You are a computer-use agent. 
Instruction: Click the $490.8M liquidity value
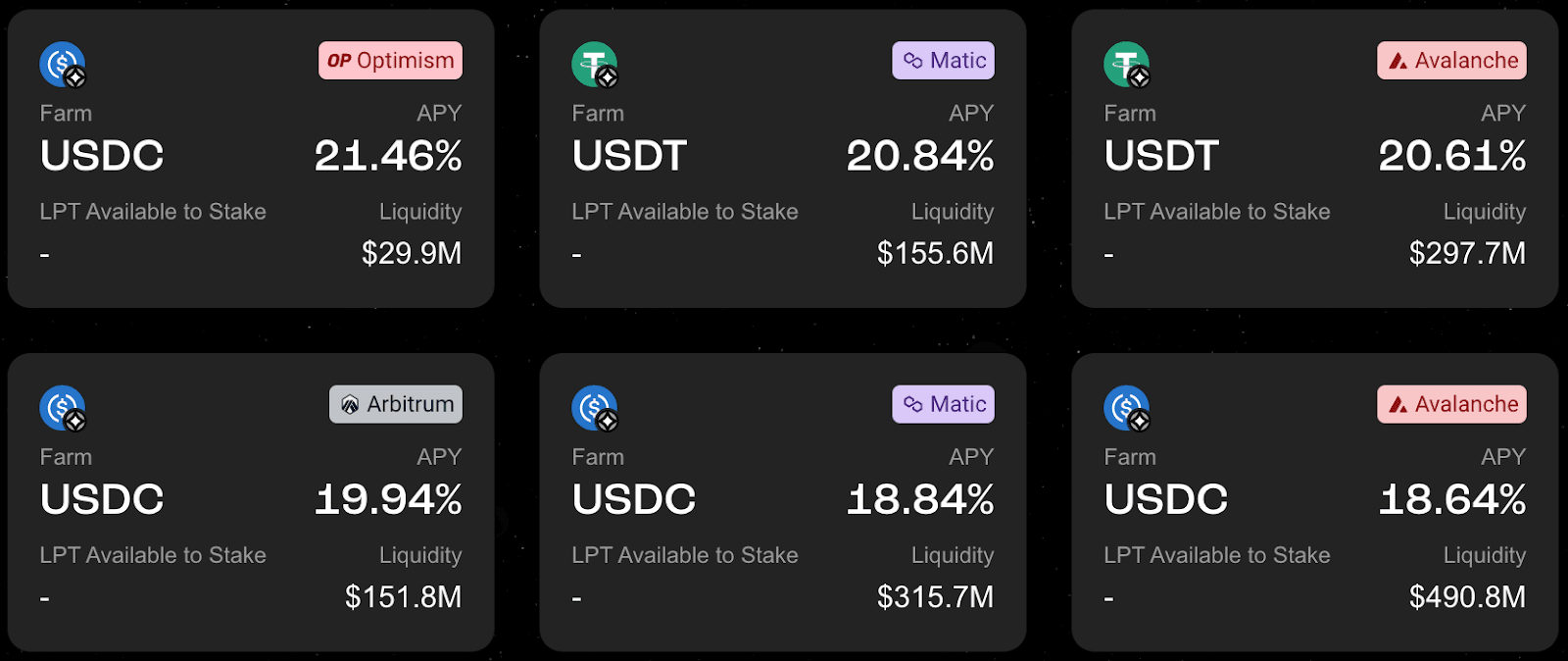click(1467, 596)
